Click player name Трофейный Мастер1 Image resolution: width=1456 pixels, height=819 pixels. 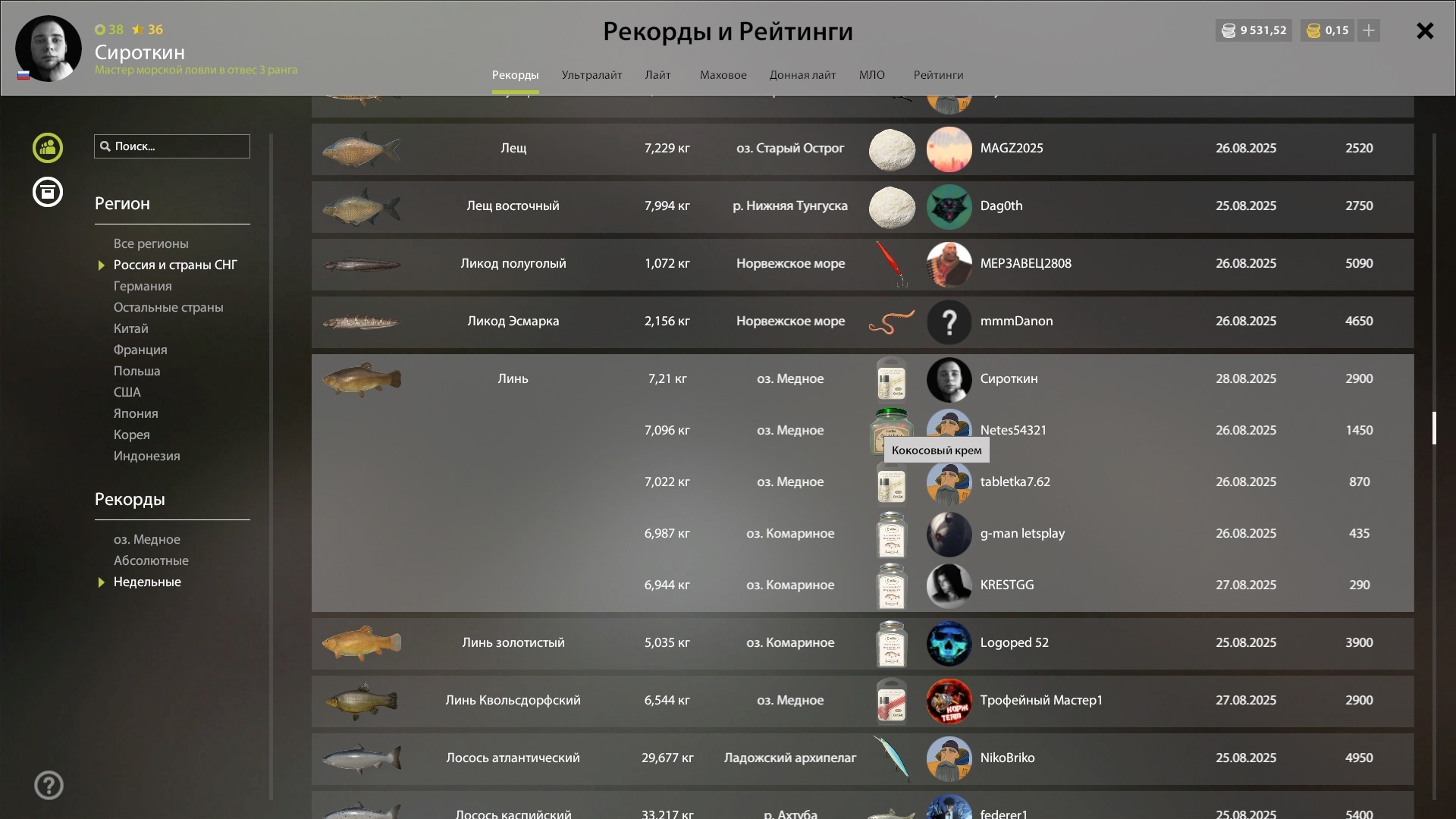pos(1041,700)
